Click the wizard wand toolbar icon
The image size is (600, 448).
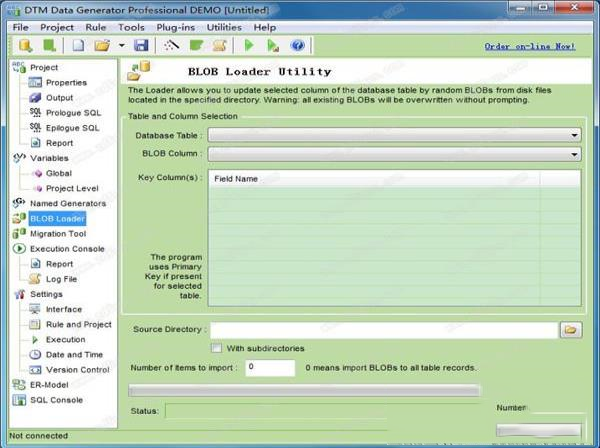(171, 46)
